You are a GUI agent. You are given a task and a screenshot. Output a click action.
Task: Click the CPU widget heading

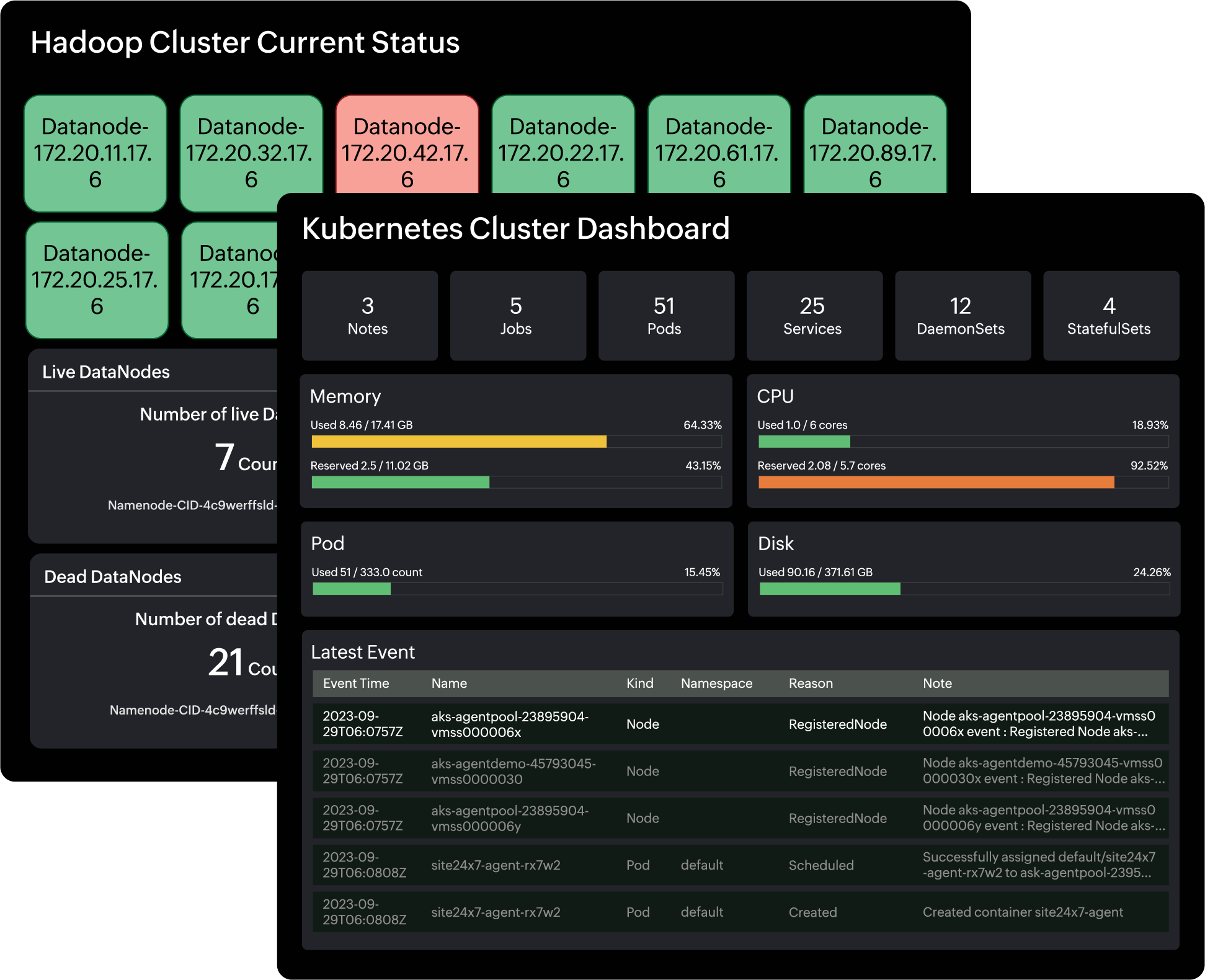click(x=775, y=396)
